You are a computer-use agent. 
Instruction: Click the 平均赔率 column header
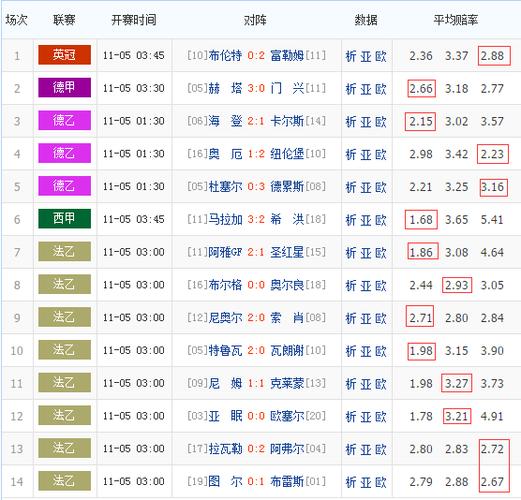(x=456, y=20)
